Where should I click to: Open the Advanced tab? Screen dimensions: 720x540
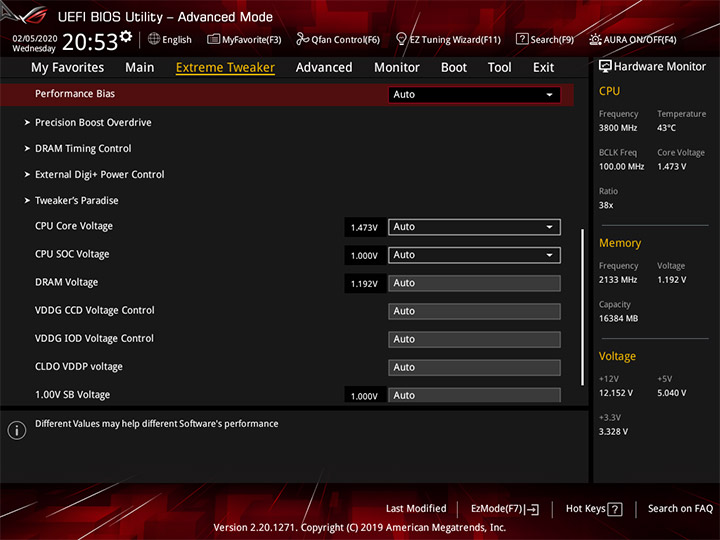pyautogui.click(x=324, y=68)
